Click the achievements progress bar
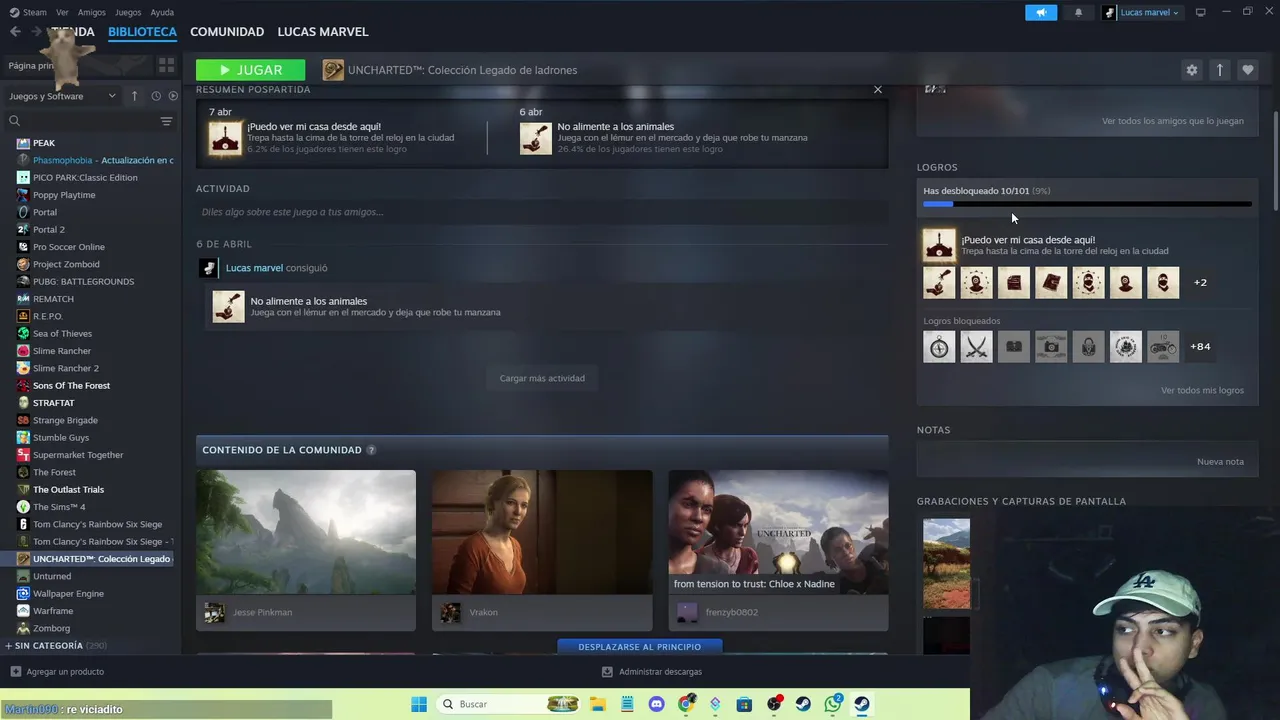The width and height of the screenshot is (1280, 720). tap(1087, 204)
